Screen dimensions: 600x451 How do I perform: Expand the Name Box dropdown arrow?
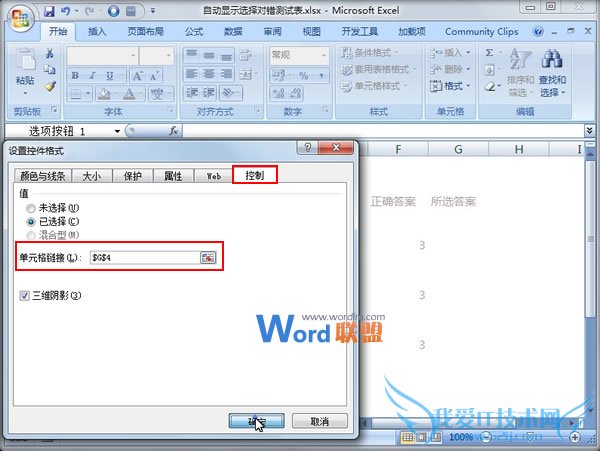(x=117, y=131)
